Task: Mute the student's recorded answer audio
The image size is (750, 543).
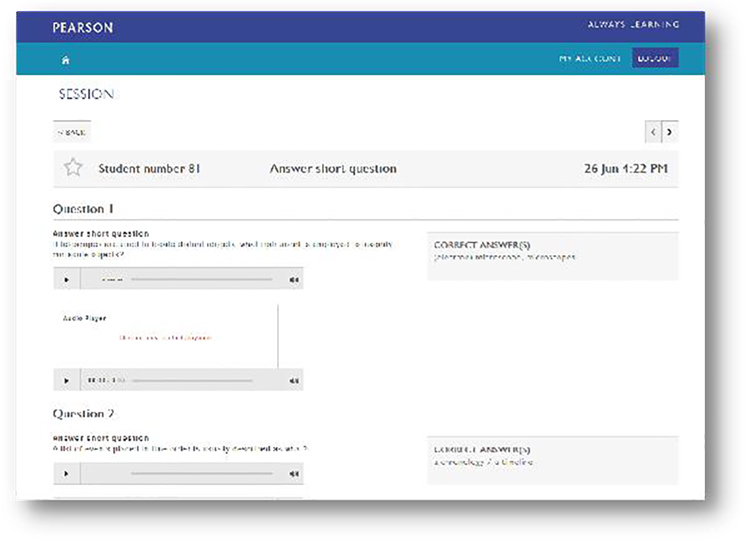Action: 293,380
